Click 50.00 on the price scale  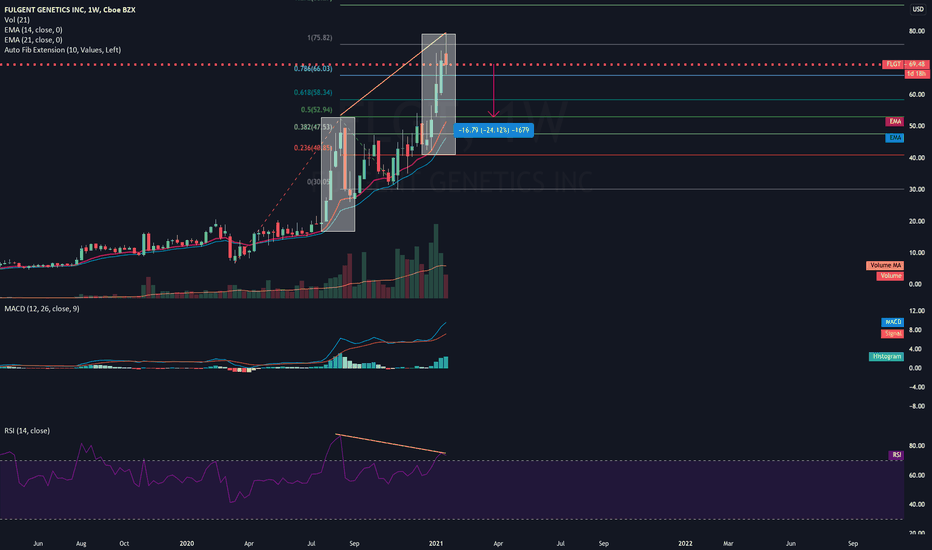[917, 126]
